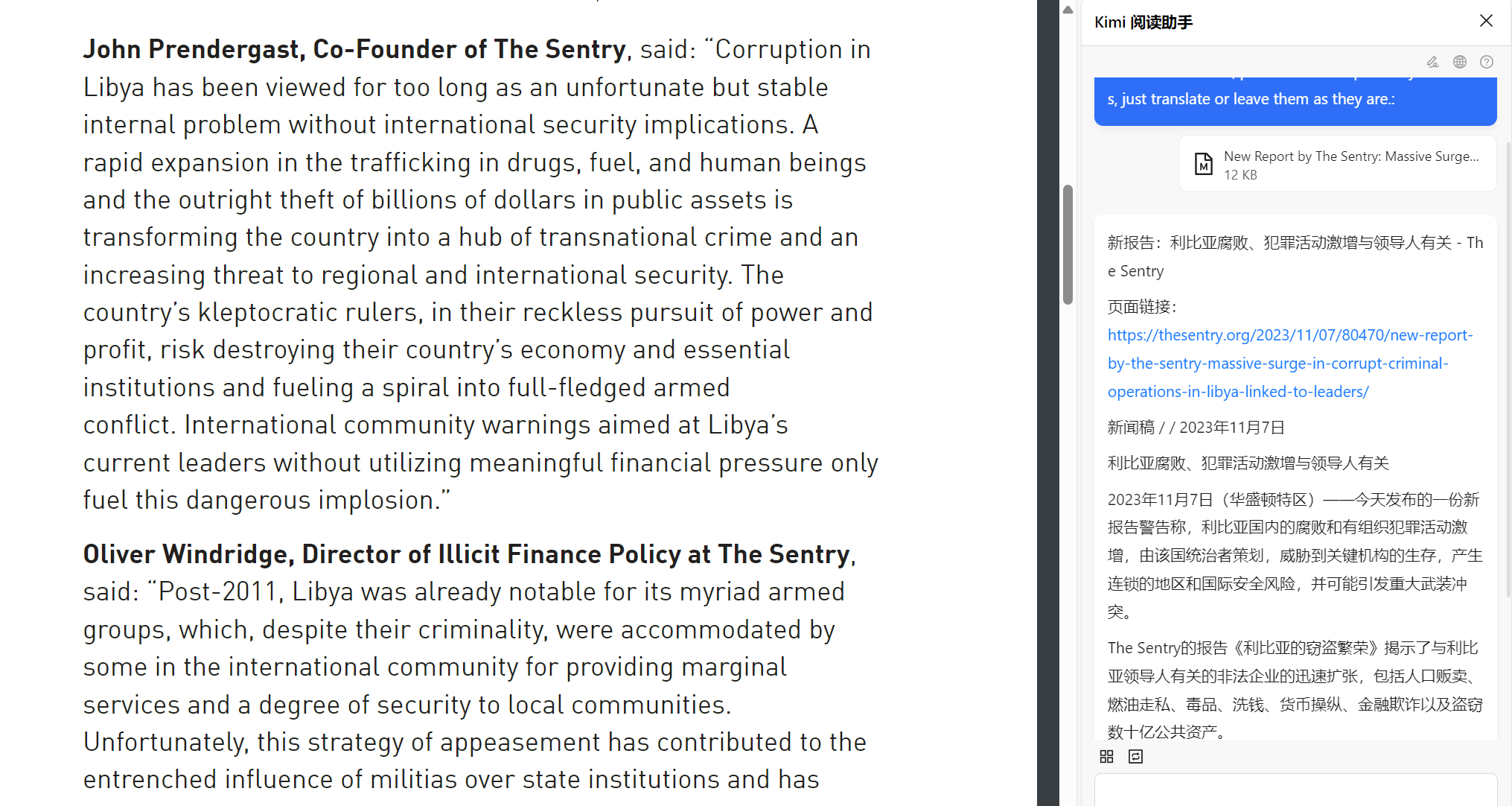
Task: Click the 新闻稿 2023年11月7日 date line
Action: tap(1196, 428)
